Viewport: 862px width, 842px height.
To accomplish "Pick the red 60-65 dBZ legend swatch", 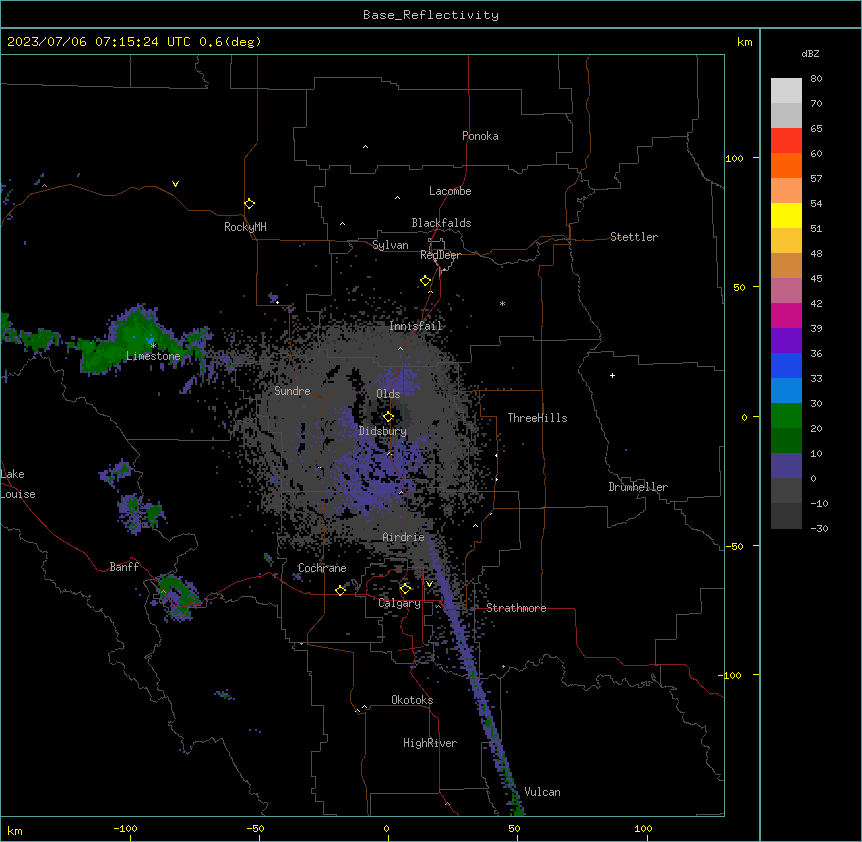I will pyautogui.click(x=786, y=140).
